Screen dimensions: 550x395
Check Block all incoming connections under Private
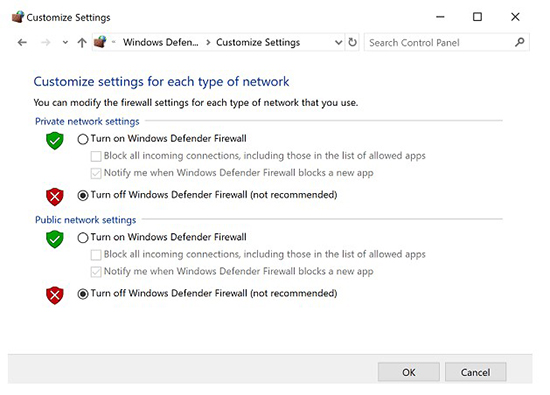coord(96,156)
